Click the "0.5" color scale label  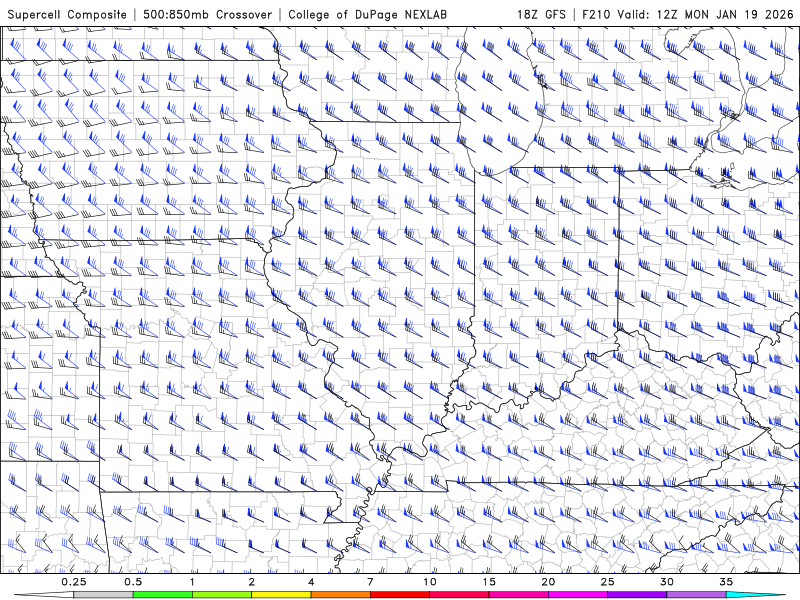[x=133, y=582]
